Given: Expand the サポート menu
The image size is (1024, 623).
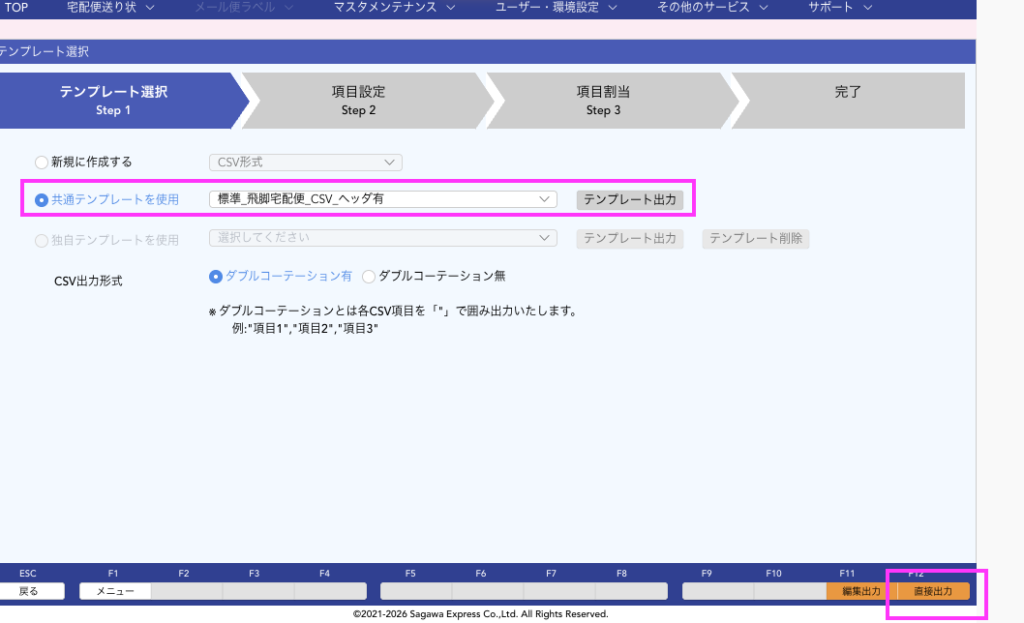Looking at the screenshot, I should [840, 7].
